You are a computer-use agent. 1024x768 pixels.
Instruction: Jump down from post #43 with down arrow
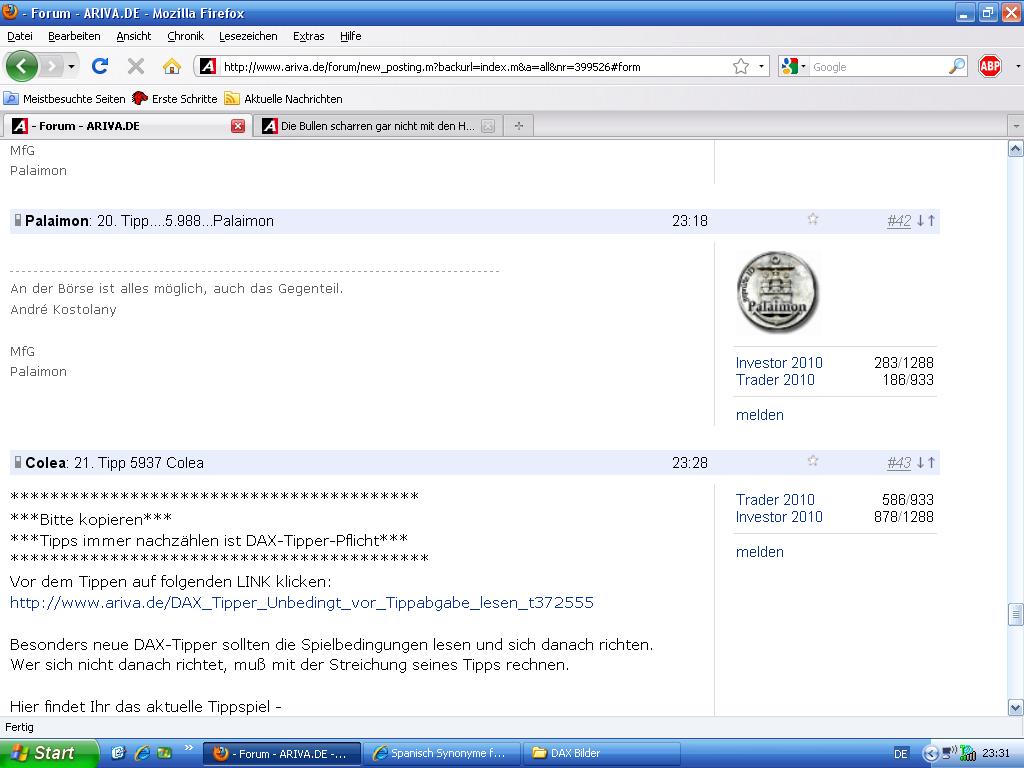click(x=920, y=462)
